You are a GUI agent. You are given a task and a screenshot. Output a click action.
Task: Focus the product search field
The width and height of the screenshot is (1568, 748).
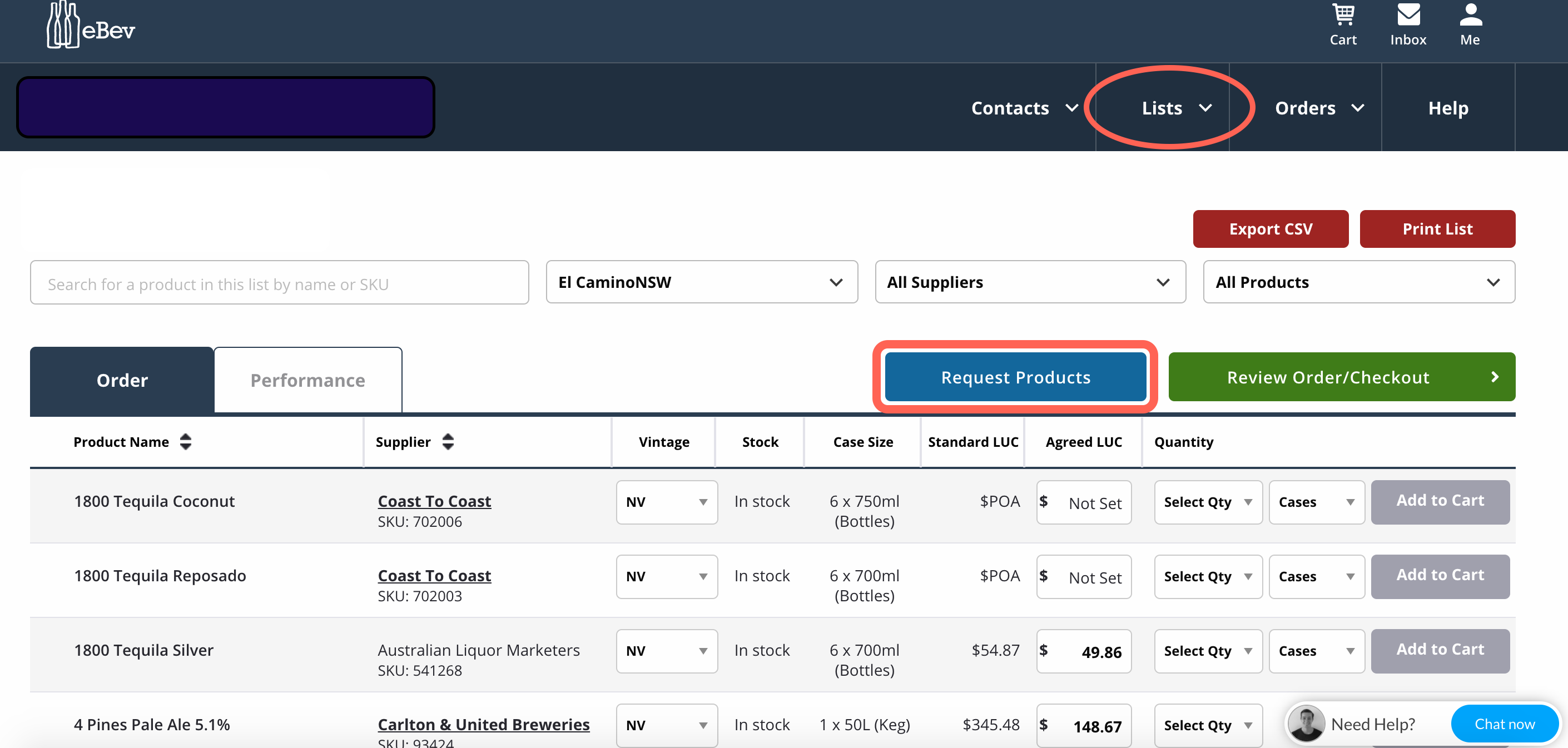click(279, 283)
